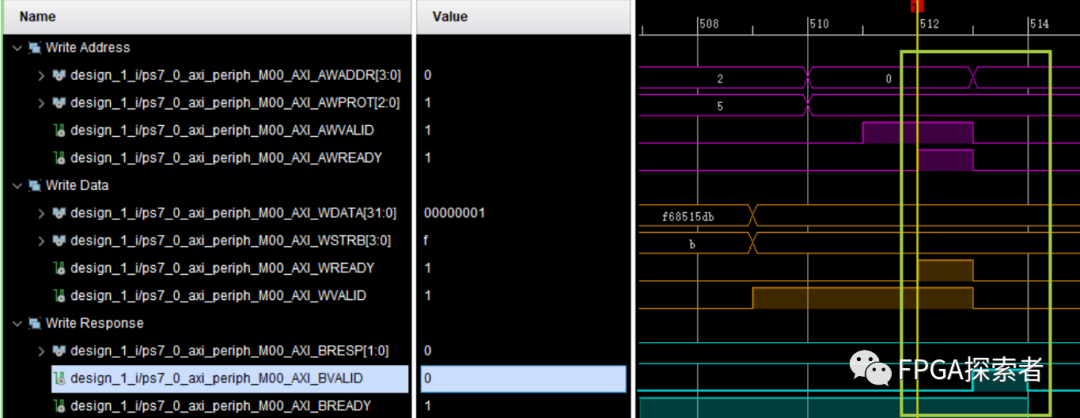Screen dimensions: 1080x418
Task: Click the BREADY value 1
Action: click(x=428, y=406)
